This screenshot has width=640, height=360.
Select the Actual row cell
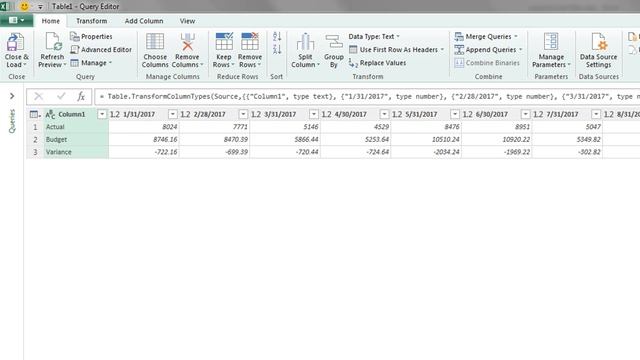pyautogui.click(x=76, y=127)
